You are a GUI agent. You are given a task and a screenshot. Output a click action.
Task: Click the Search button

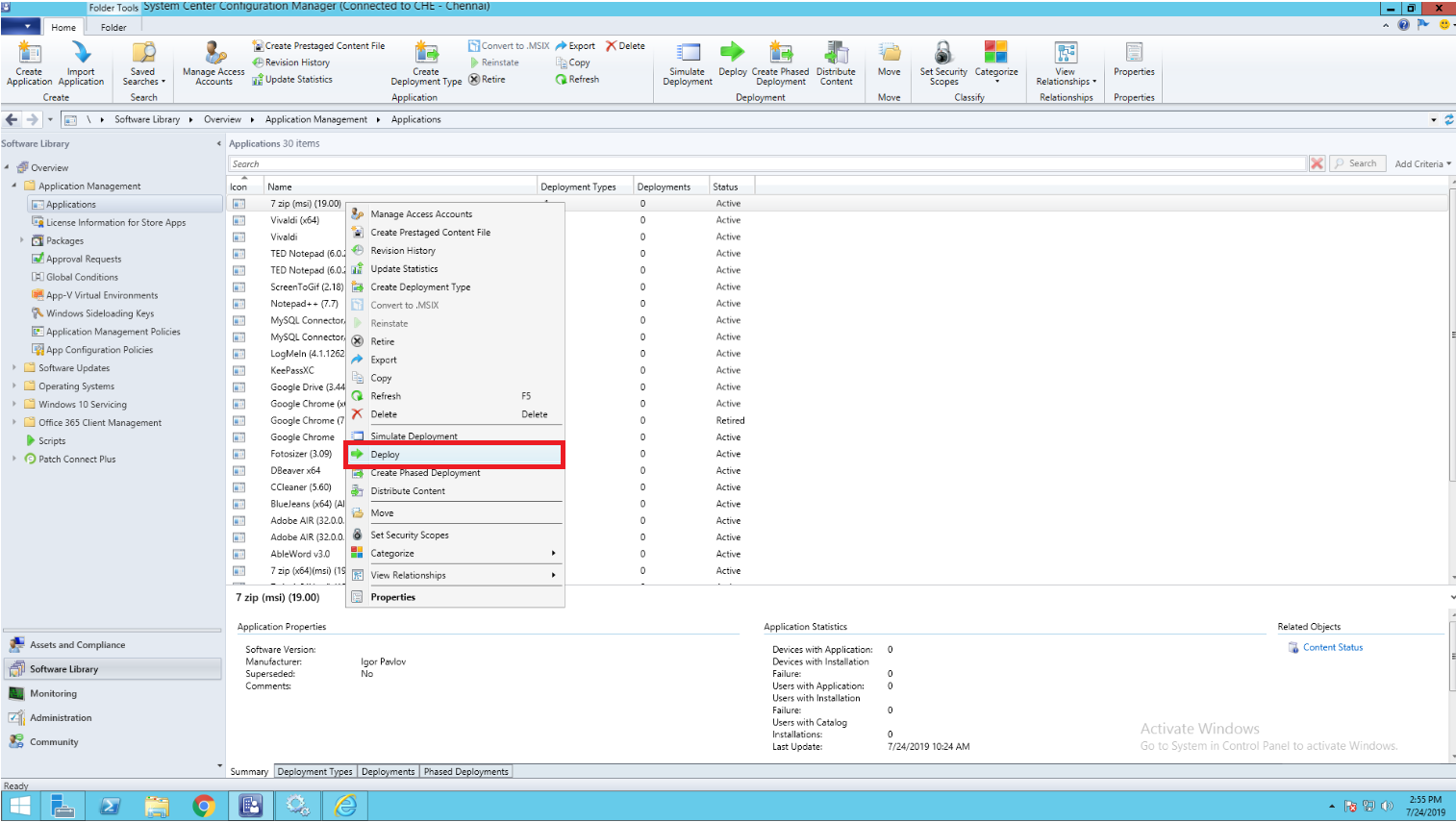1357,162
